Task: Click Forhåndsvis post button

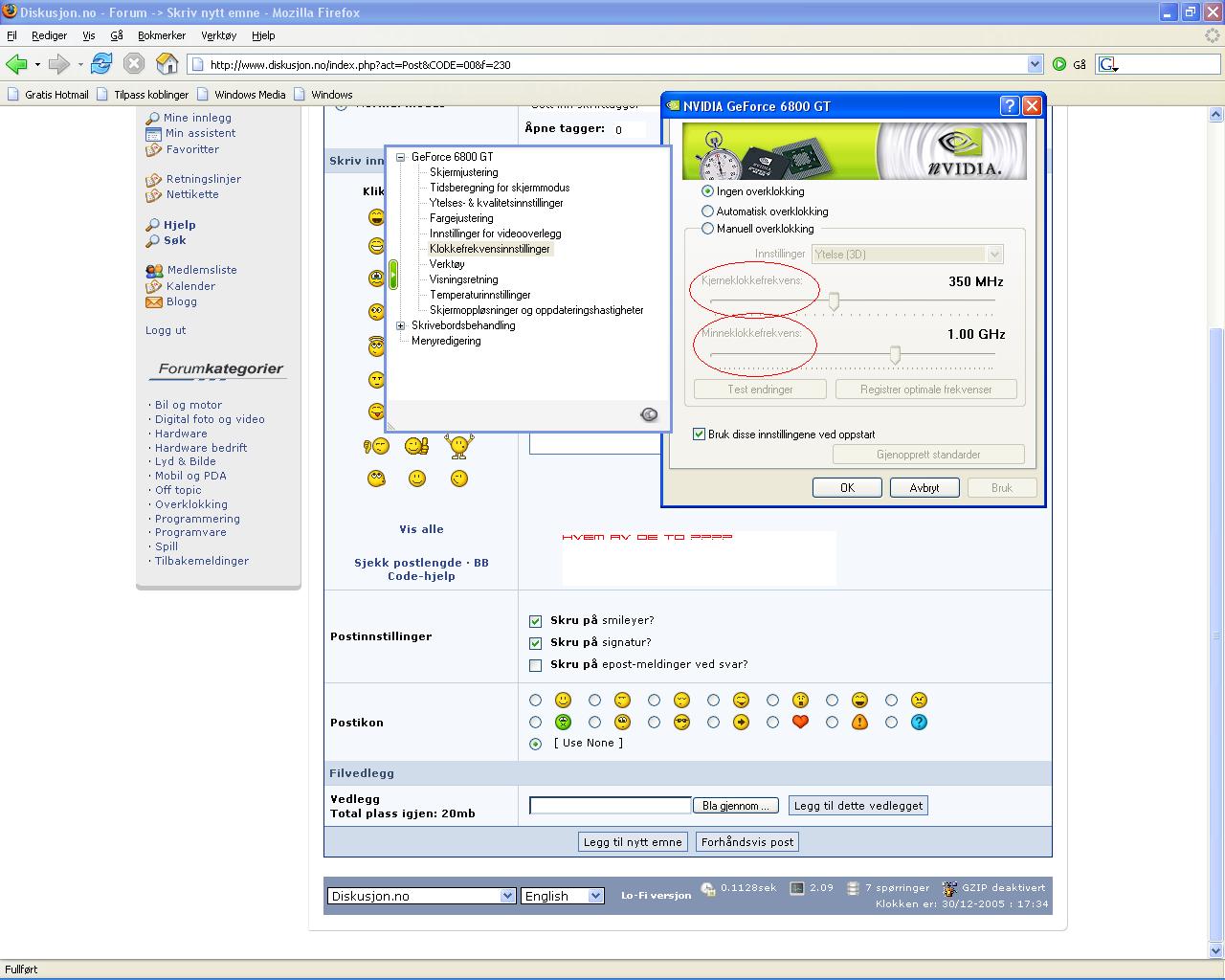Action: click(747, 842)
